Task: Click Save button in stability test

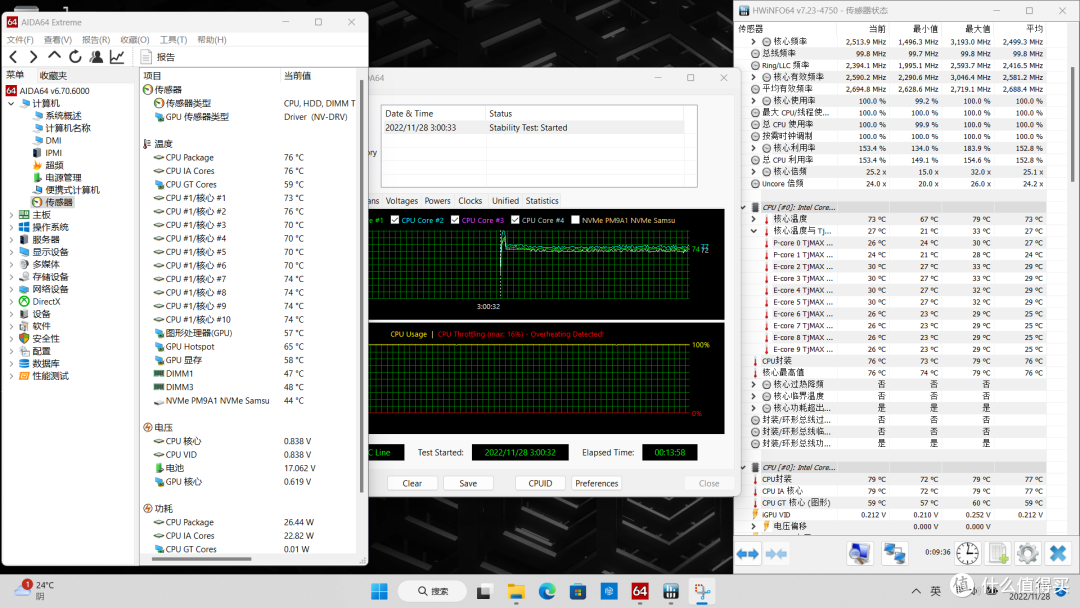Action: [468, 483]
